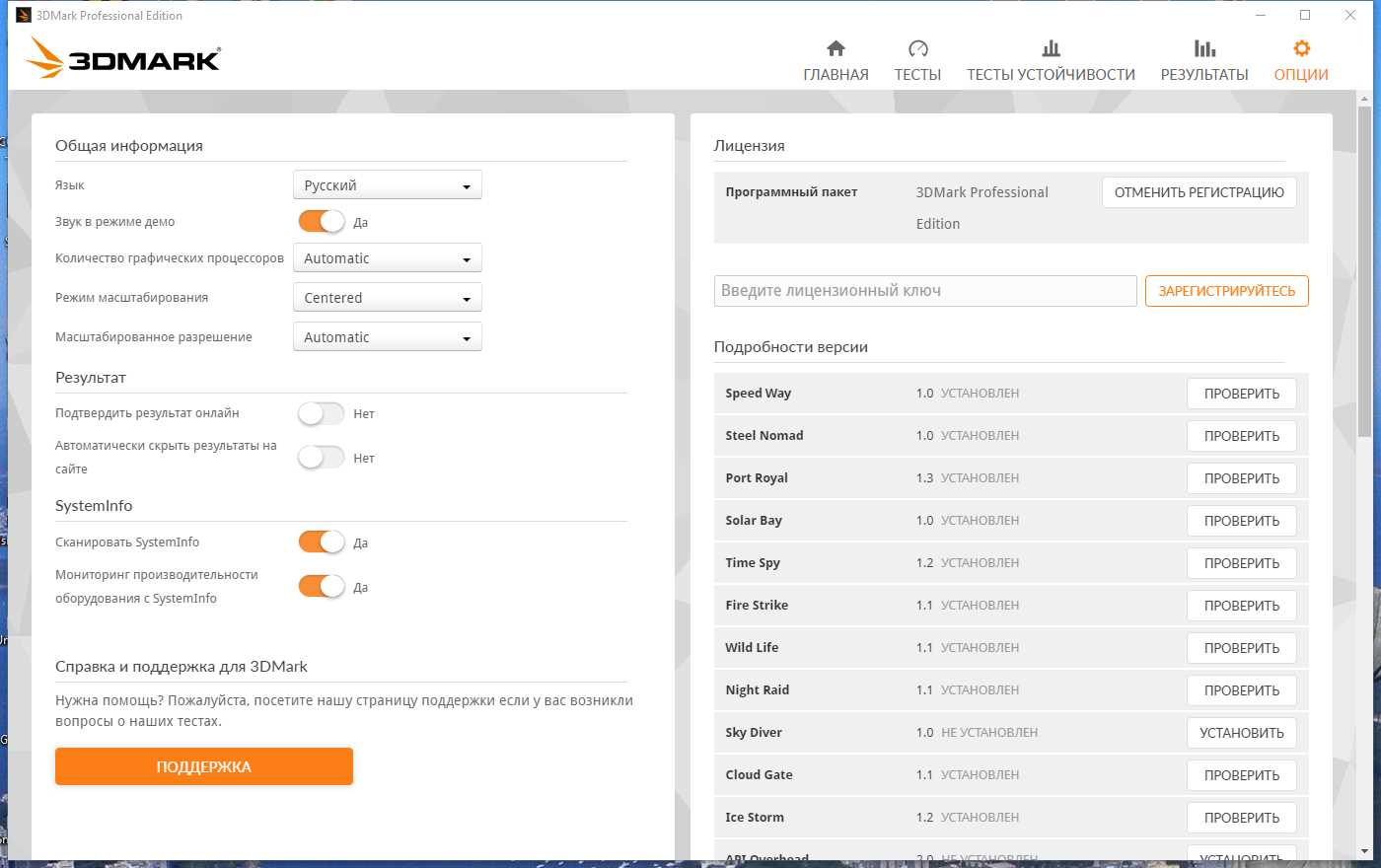
Task: Click the ЗАРЕГИСТРИРУЙТЕСЬ button
Action: (x=1227, y=291)
